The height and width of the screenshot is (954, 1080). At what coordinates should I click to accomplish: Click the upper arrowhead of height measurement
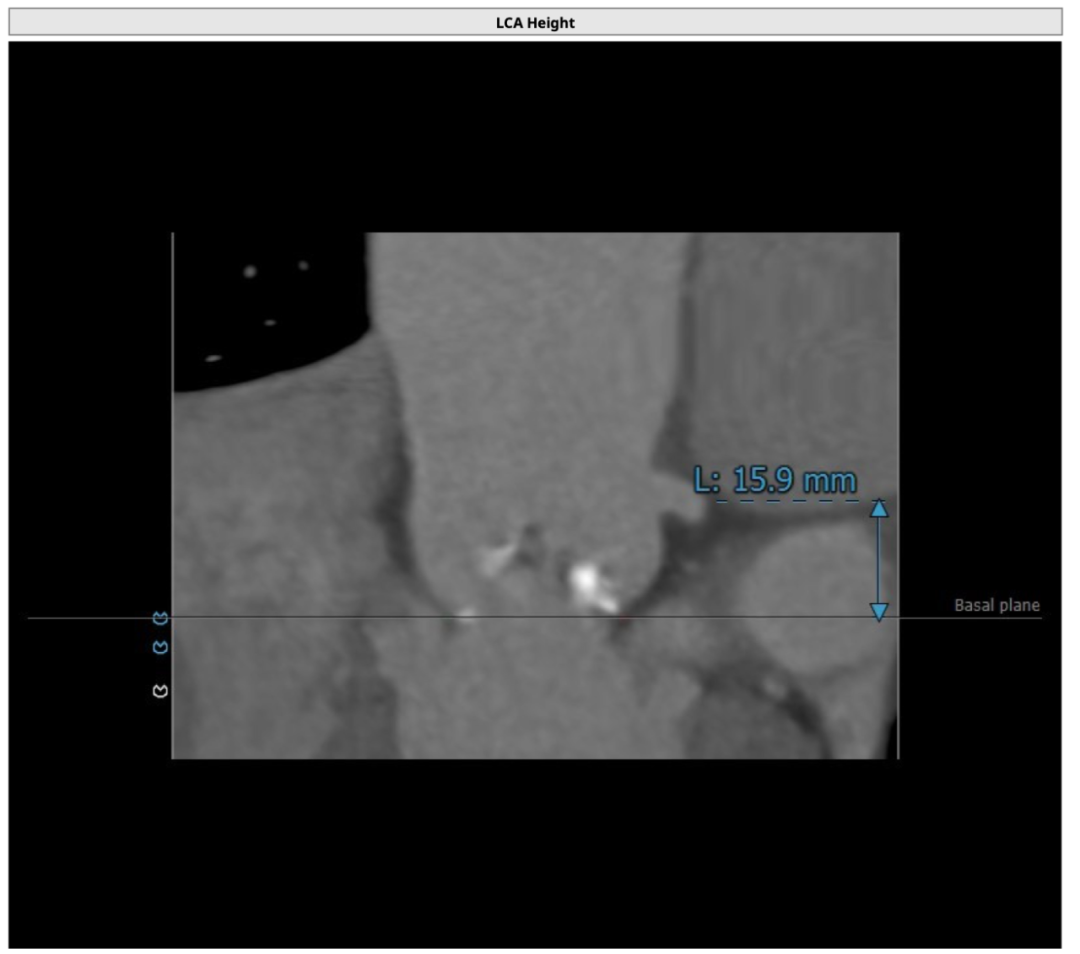878,508
